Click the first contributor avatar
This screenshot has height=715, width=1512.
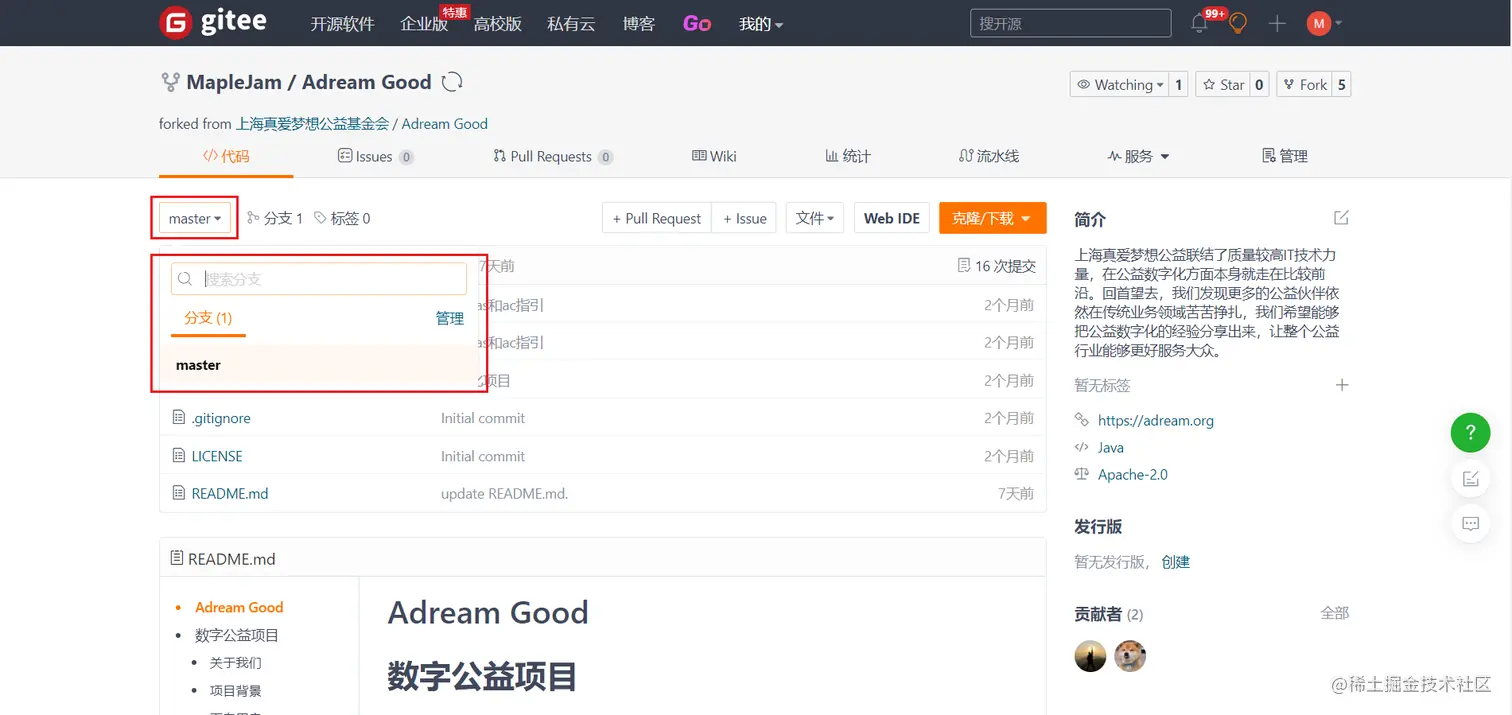pos(1090,656)
